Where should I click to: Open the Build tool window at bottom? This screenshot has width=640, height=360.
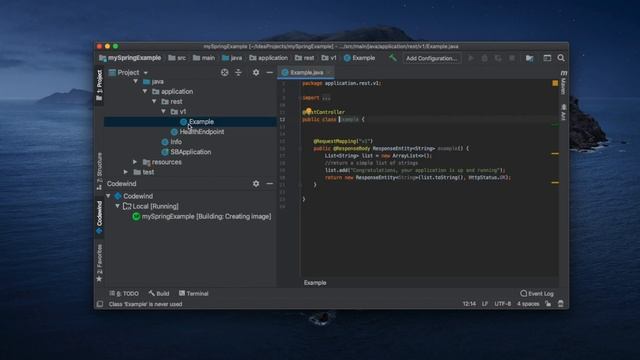tap(159, 293)
